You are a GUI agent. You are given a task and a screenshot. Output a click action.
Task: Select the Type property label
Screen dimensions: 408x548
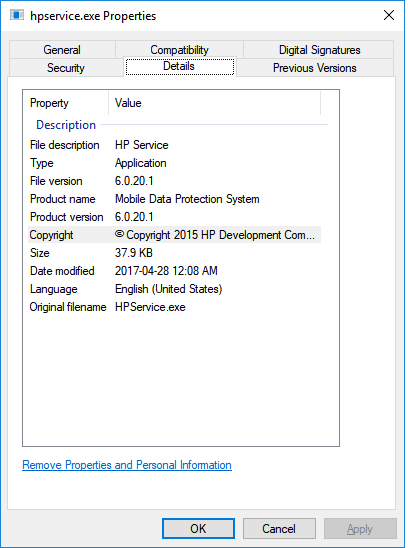(x=42, y=163)
